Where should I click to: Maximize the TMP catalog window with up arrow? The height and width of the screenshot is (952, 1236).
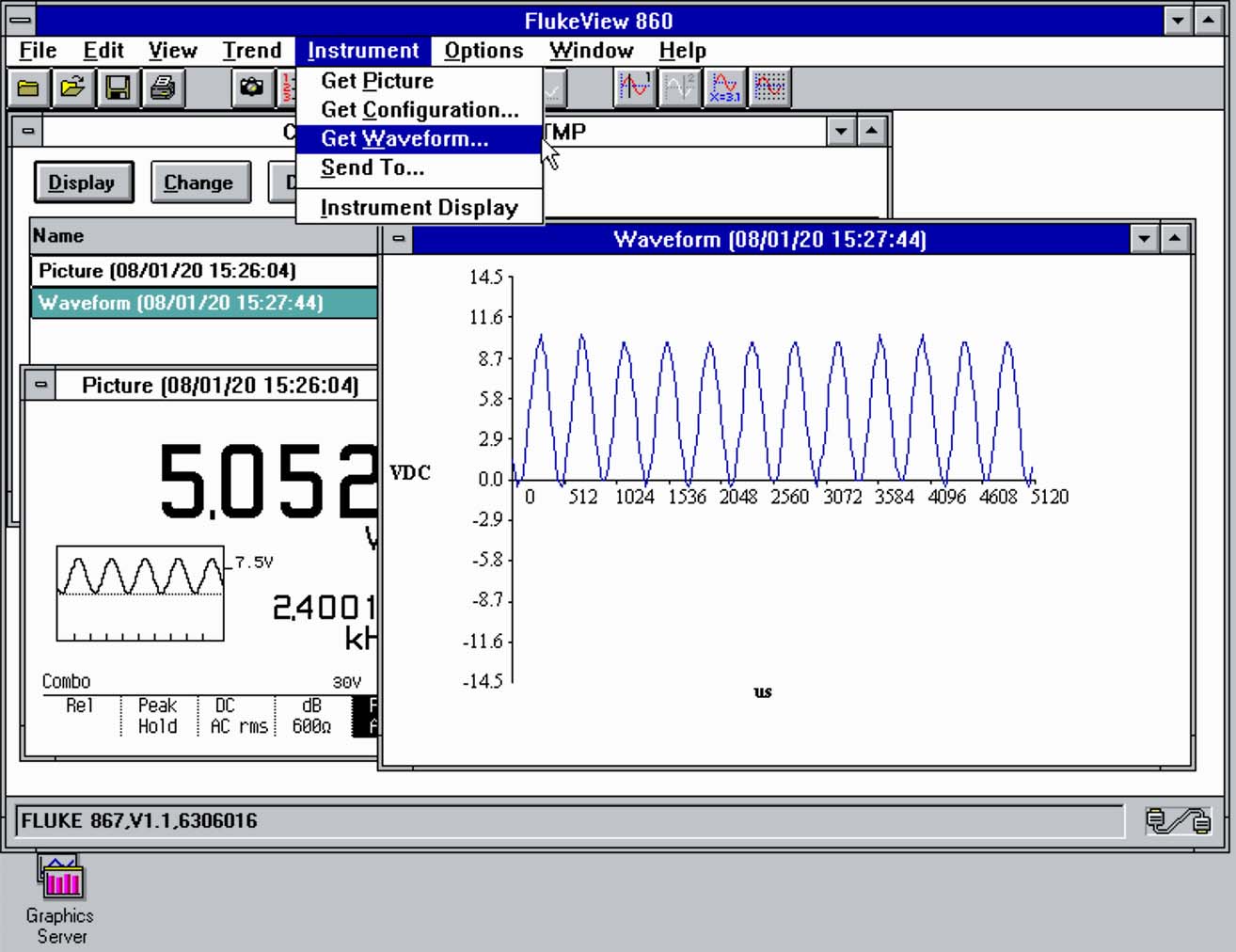point(872,132)
